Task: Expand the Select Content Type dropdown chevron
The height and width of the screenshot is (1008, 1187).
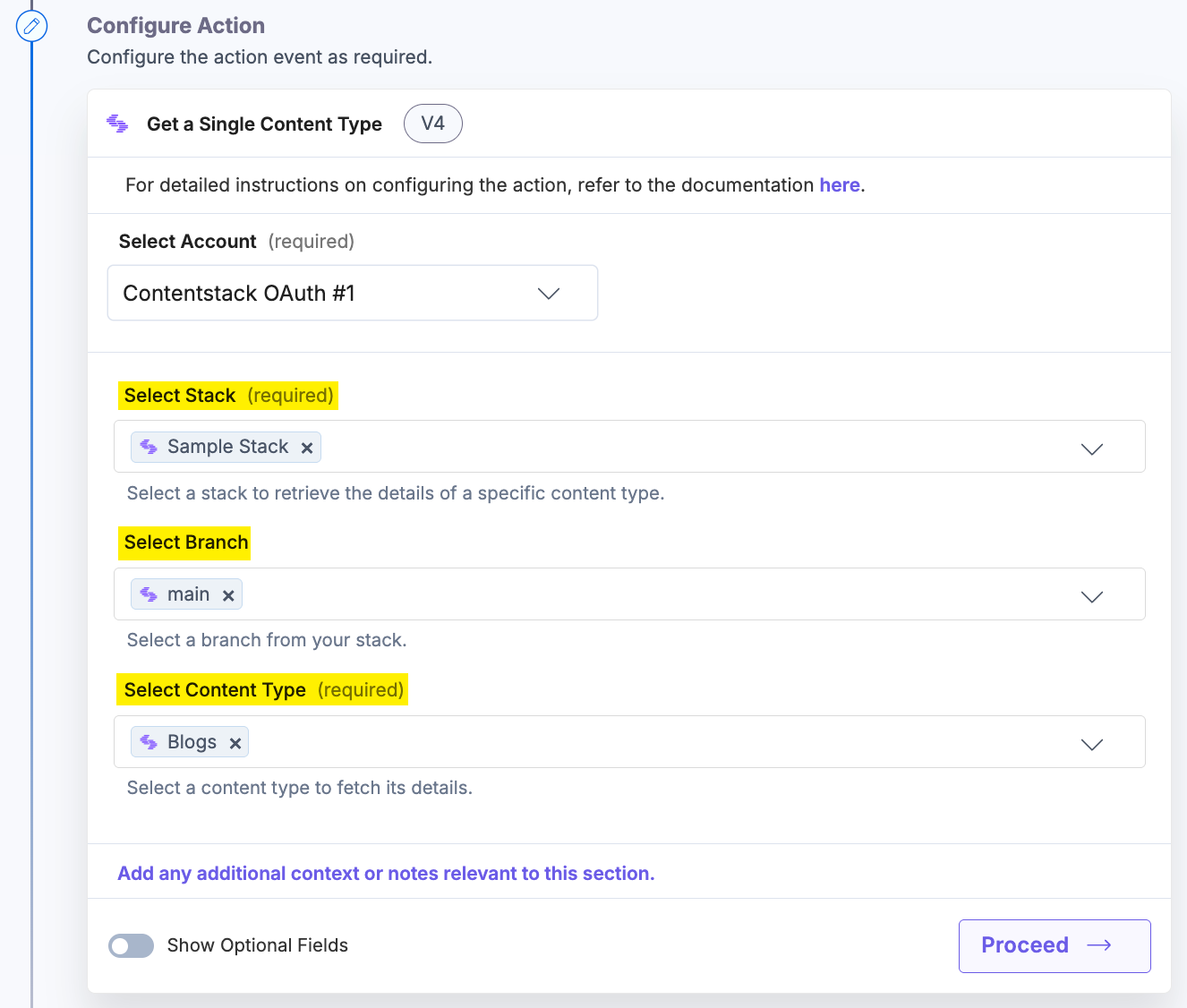Action: [1091, 744]
